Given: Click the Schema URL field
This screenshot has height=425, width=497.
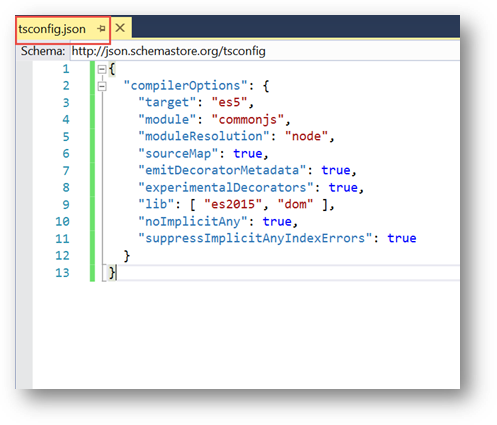Looking at the screenshot, I should point(265,51).
